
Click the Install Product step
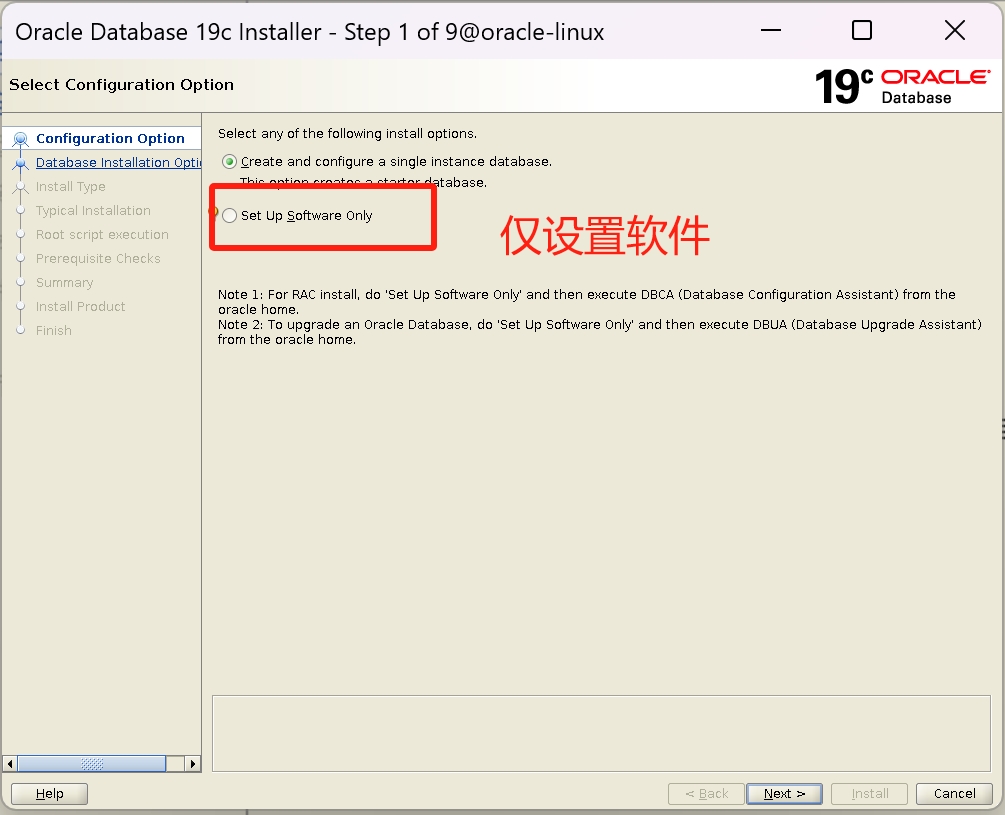coord(80,307)
